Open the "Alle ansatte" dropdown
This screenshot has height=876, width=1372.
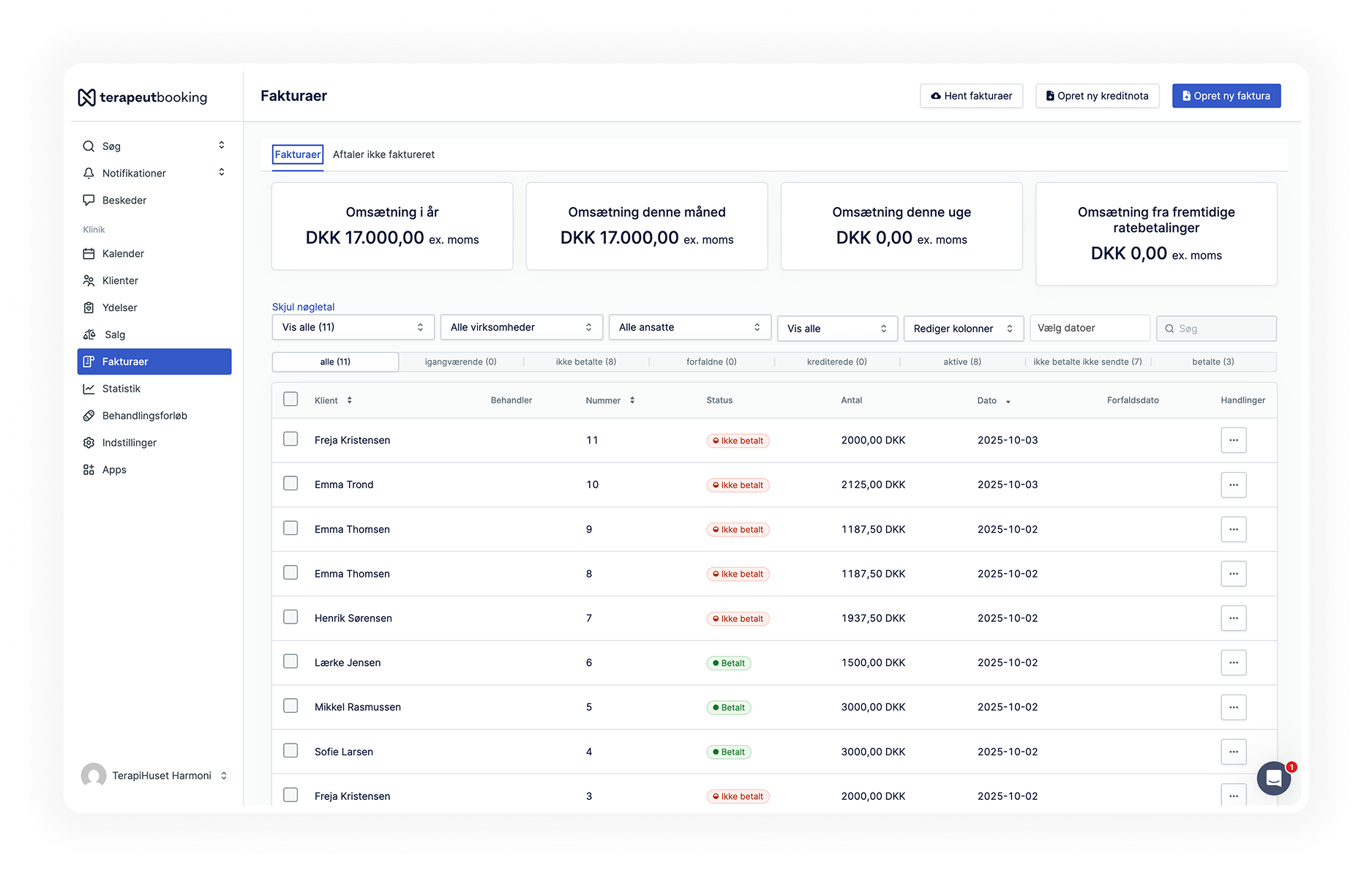[690, 327]
